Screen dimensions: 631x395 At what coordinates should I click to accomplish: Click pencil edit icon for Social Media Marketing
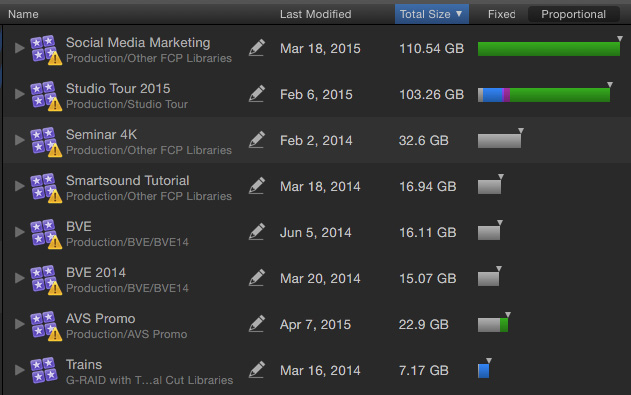click(256, 48)
